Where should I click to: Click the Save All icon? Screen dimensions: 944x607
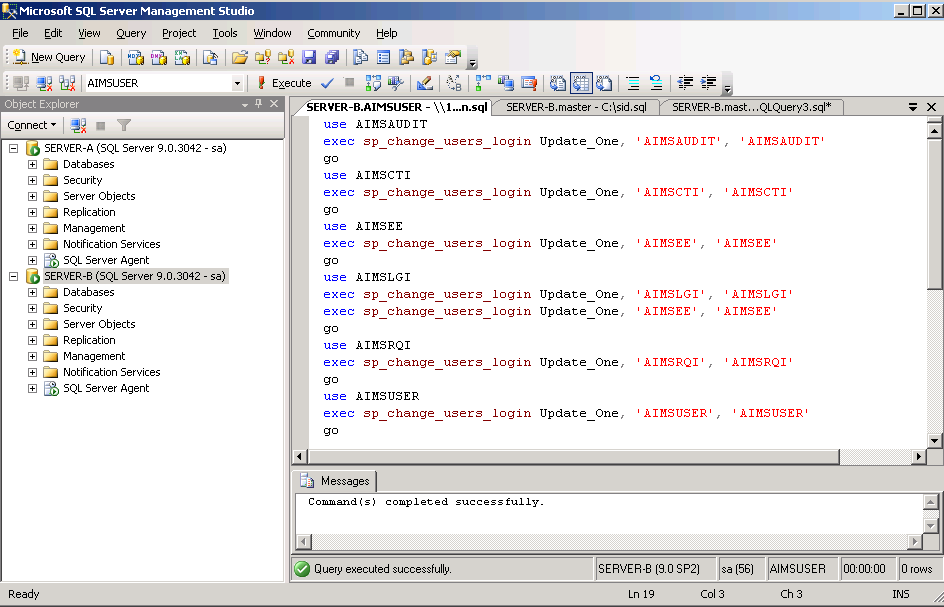coord(332,58)
